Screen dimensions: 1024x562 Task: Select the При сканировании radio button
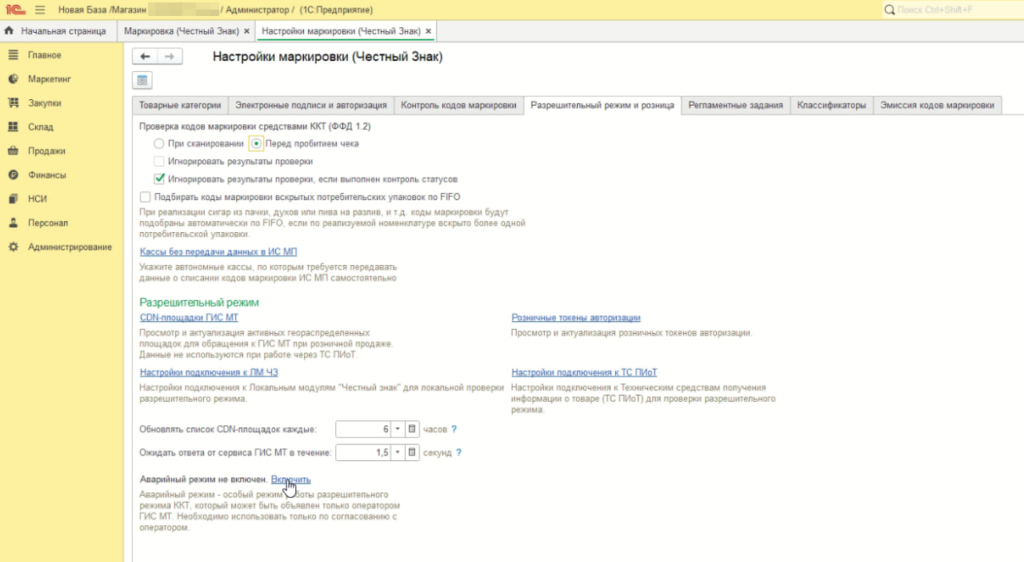[159, 143]
